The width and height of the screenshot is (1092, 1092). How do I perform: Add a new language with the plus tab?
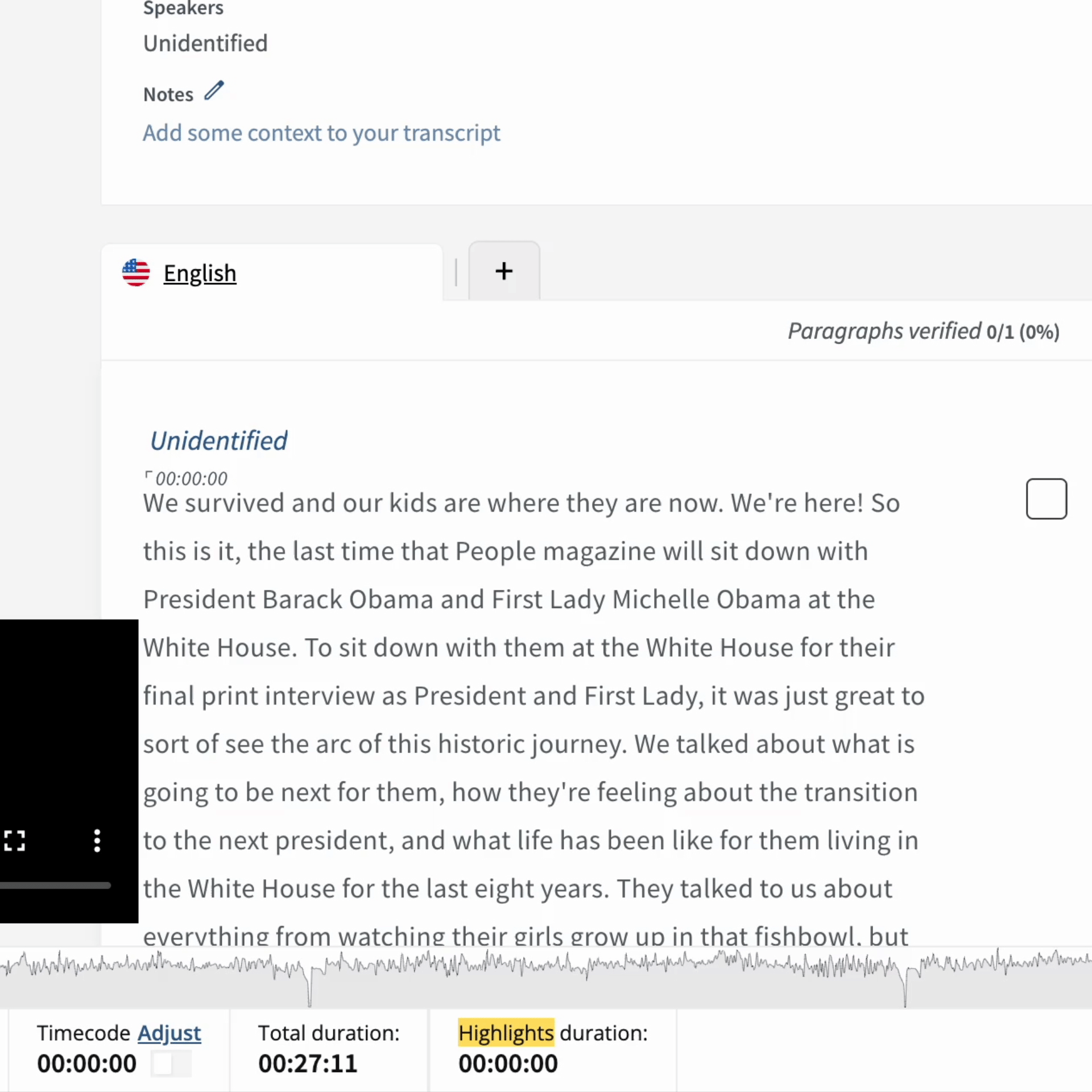click(x=503, y=271)
